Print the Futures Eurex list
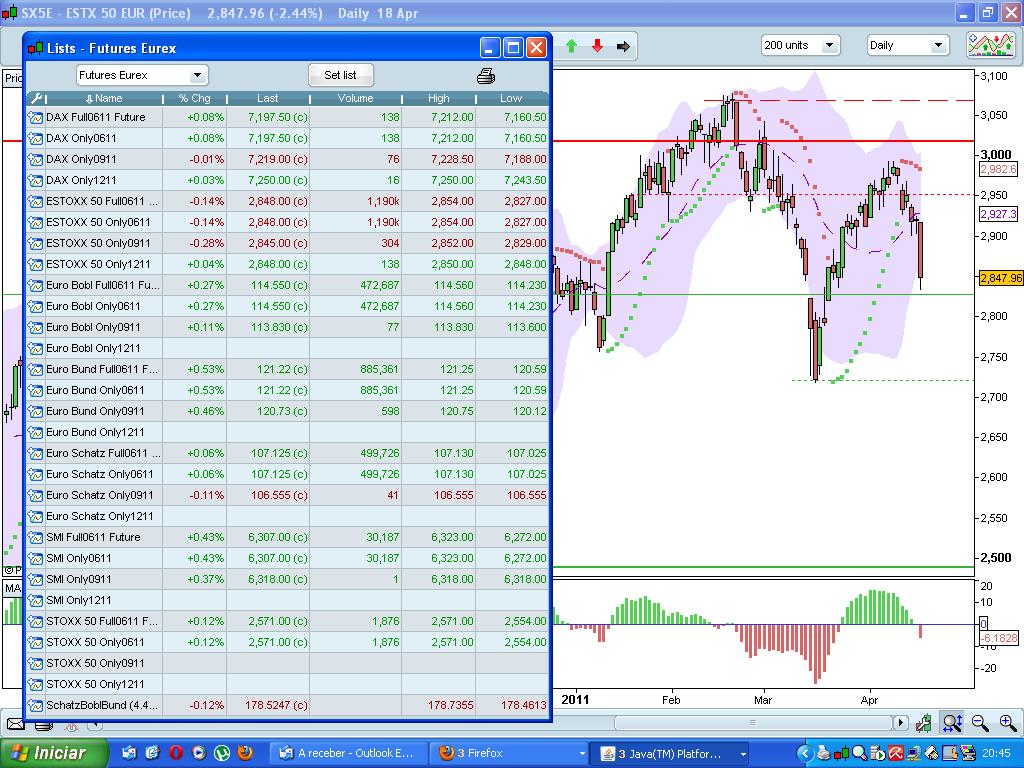 486,76
